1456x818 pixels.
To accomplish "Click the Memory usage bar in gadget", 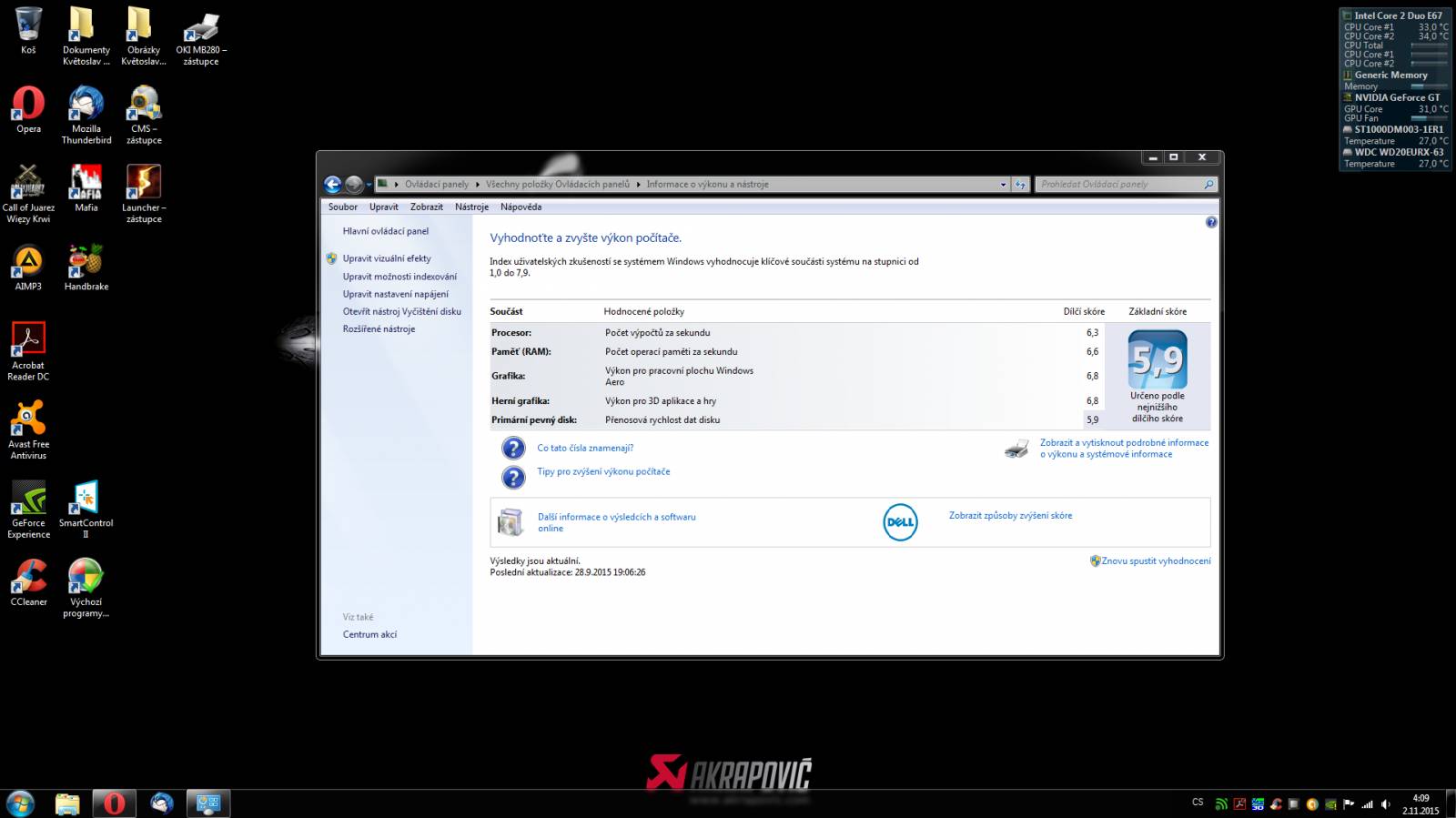I will tap(1429, 86).
